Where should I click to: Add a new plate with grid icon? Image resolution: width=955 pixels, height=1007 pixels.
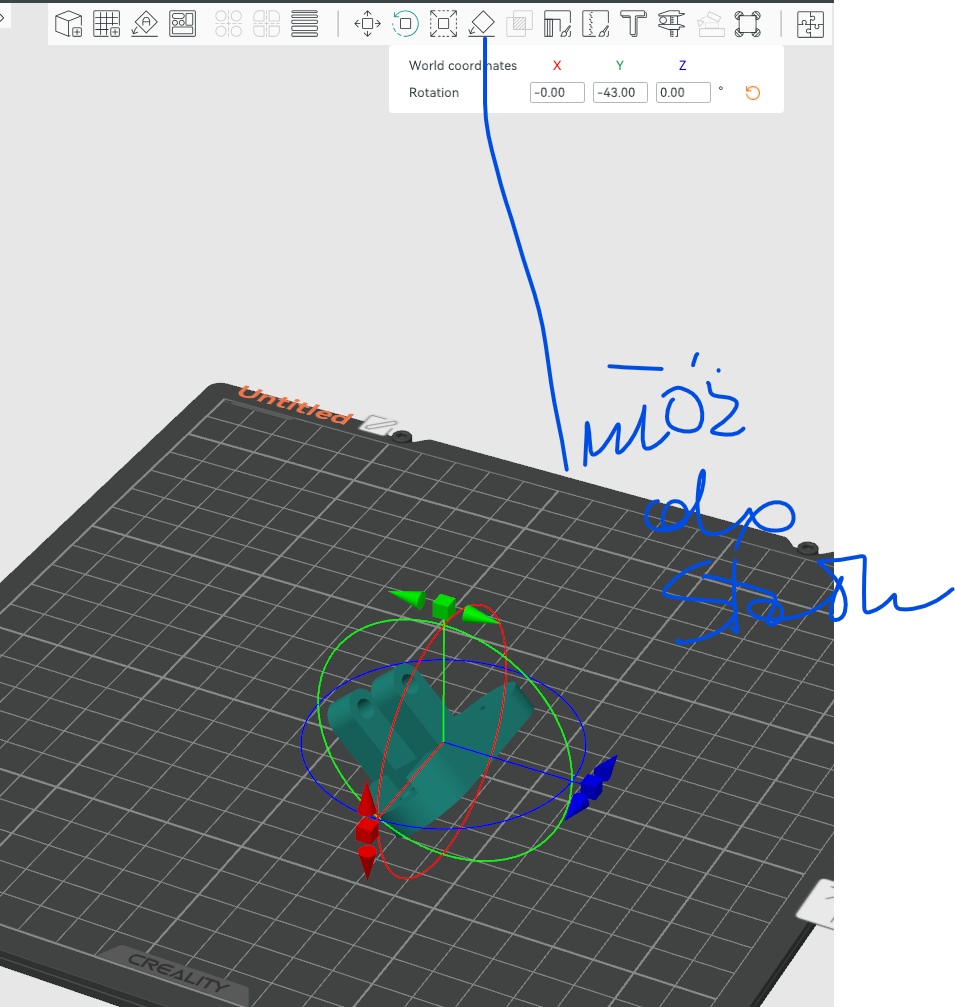click(x=106, y=24)
